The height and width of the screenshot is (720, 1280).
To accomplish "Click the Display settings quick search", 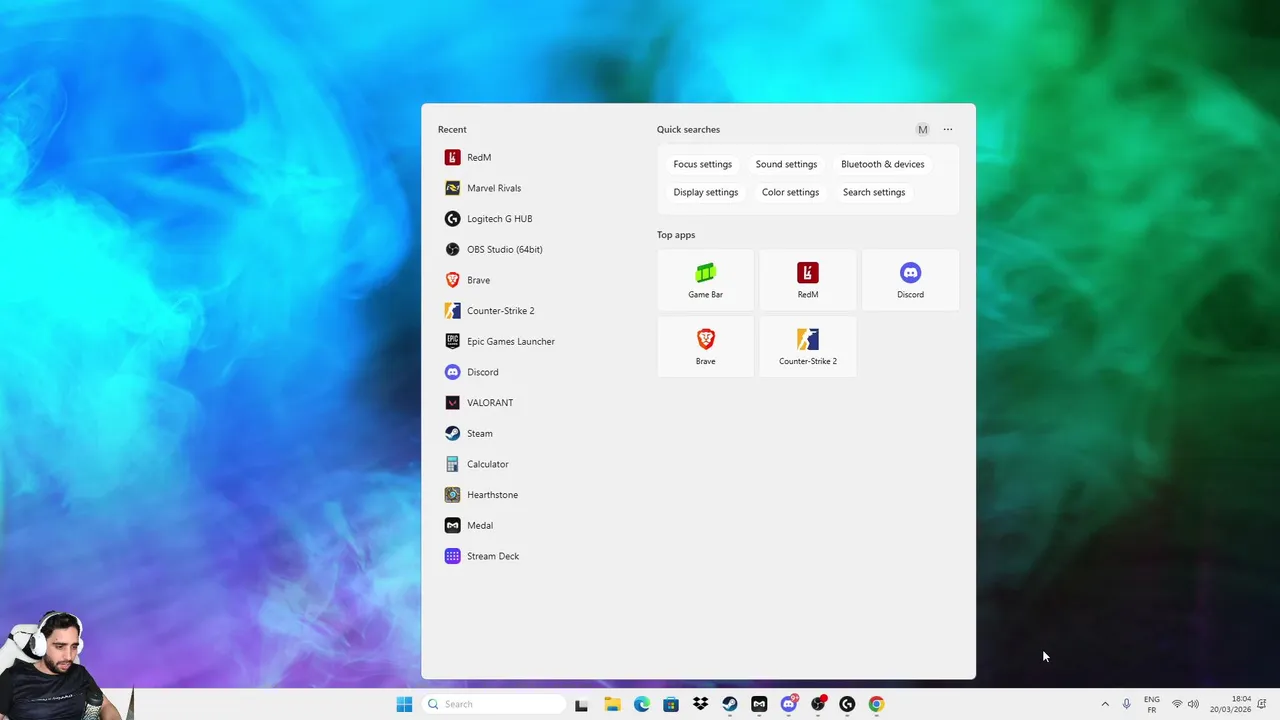I will (706, 192).
